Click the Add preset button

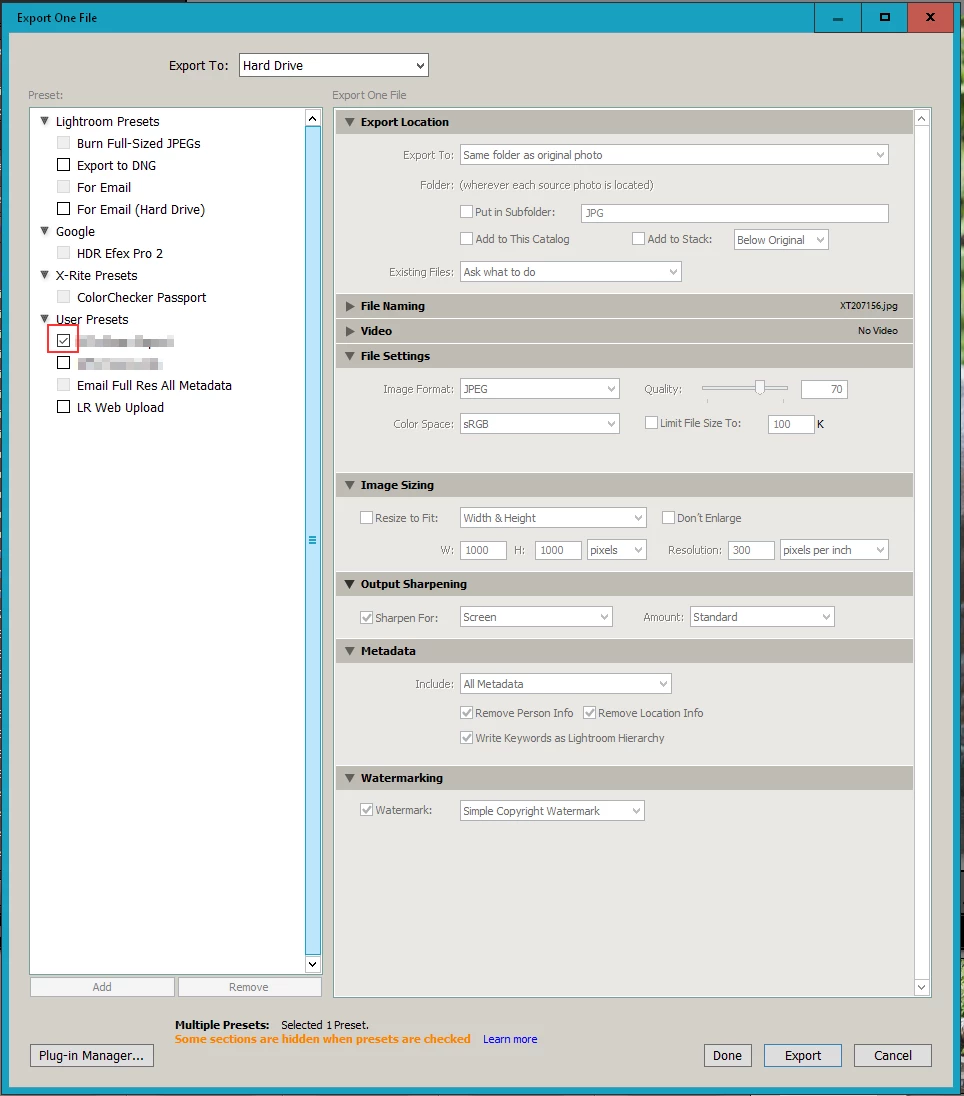[x=102, y=987]
